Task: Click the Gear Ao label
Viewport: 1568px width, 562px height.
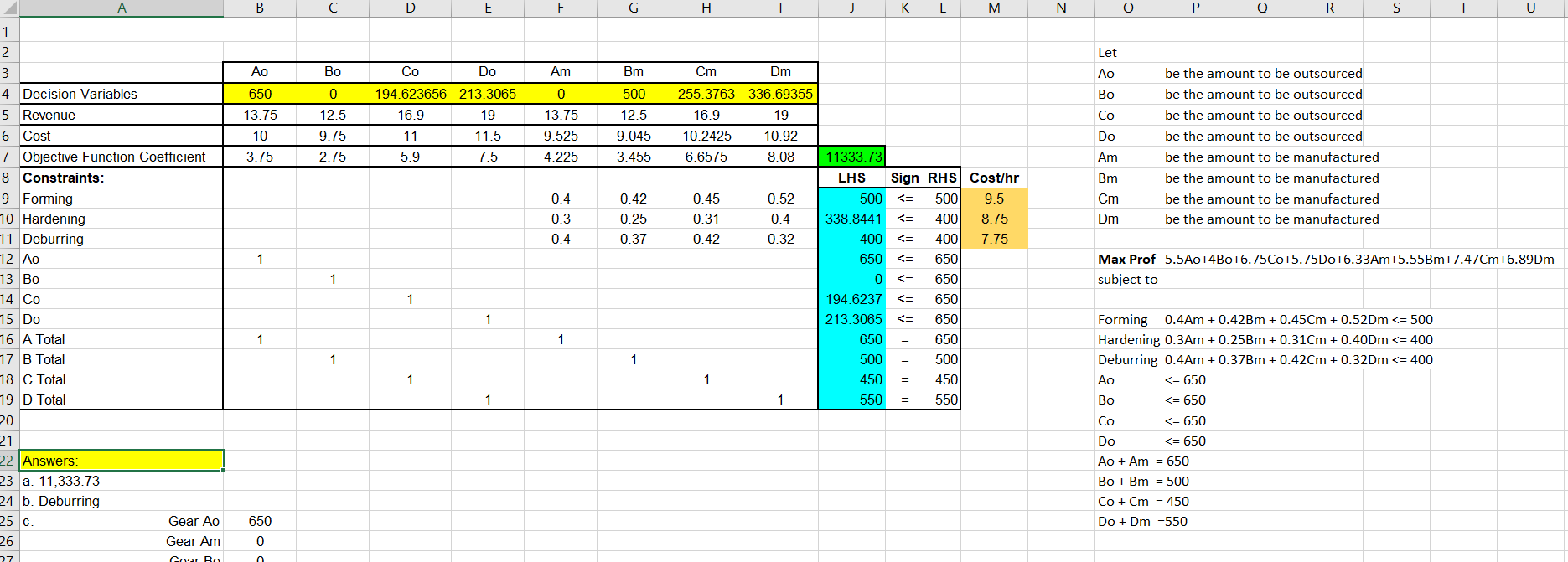Action: tap(194, 521)
